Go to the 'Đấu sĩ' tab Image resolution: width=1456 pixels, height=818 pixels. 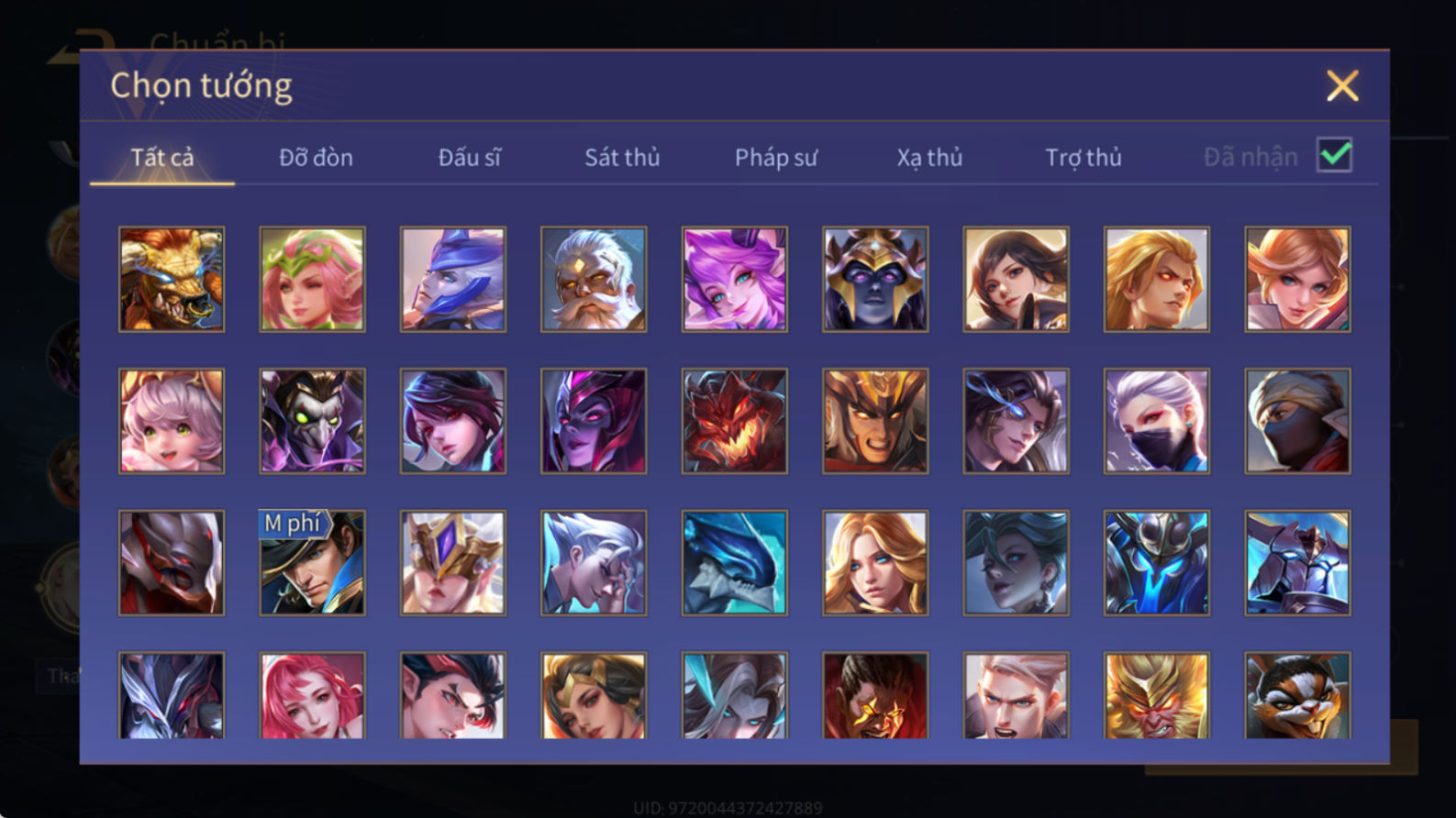(469, 158)
